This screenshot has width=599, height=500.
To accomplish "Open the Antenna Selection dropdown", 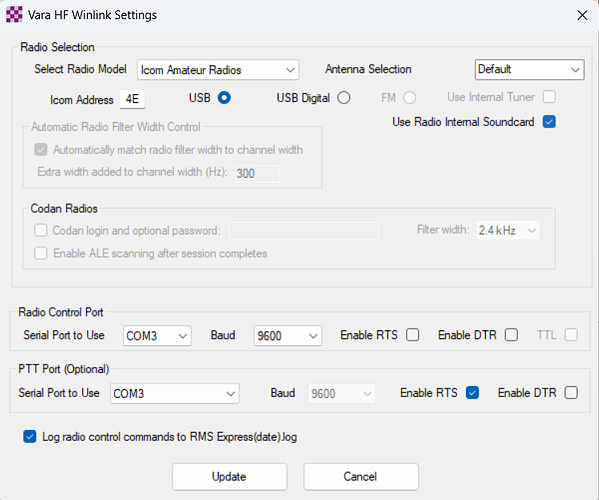I will [x=529, y=70].
